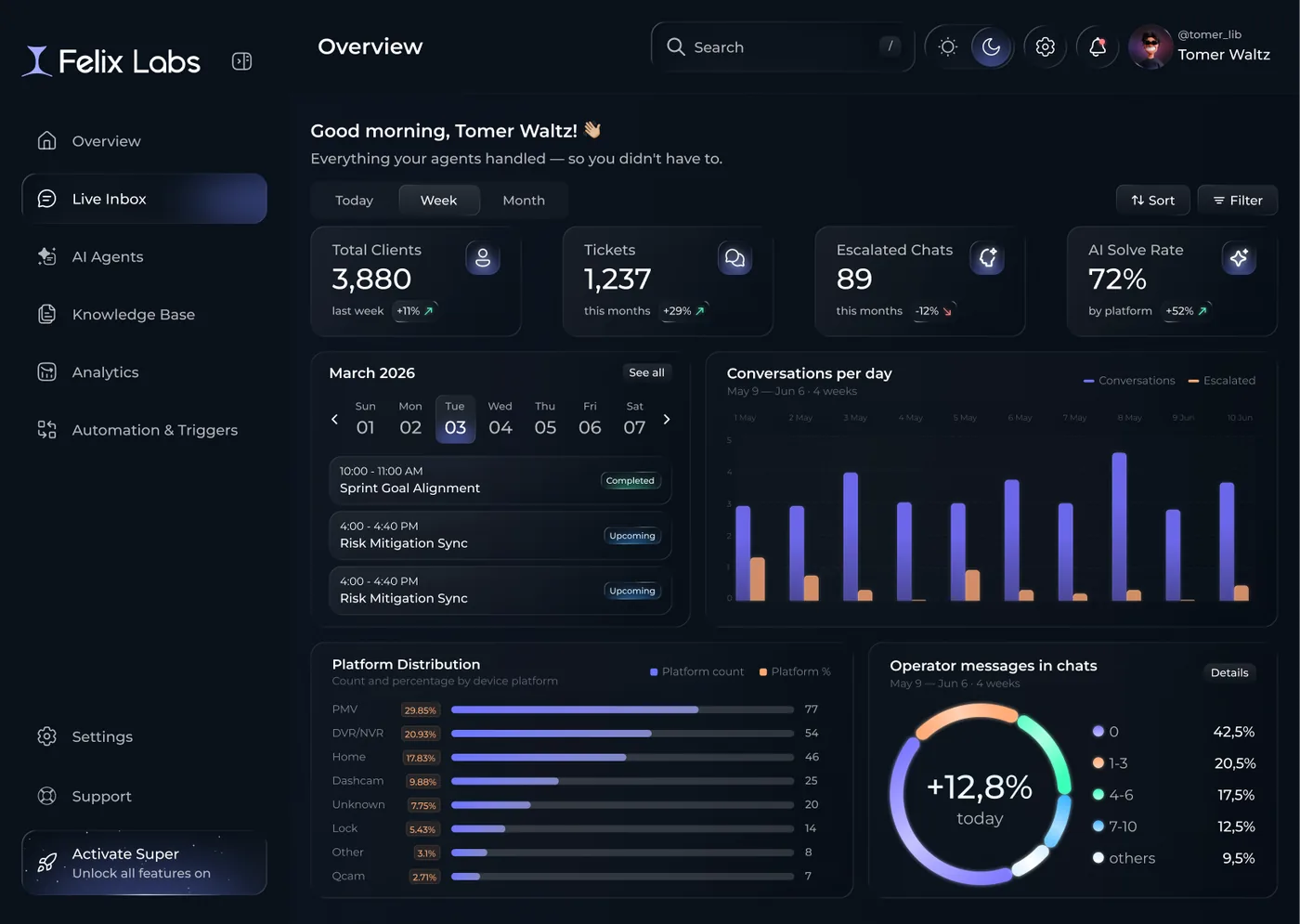Click the Dashcam platform progress bar
This screenshot has height=924, width=1300.
(622, 781)
